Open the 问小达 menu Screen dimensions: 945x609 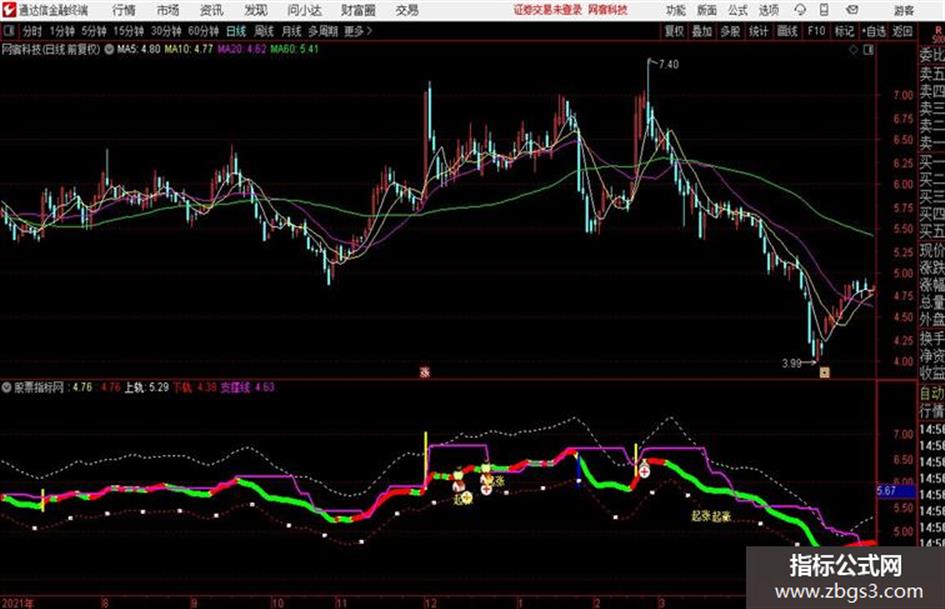click(304, 10)
